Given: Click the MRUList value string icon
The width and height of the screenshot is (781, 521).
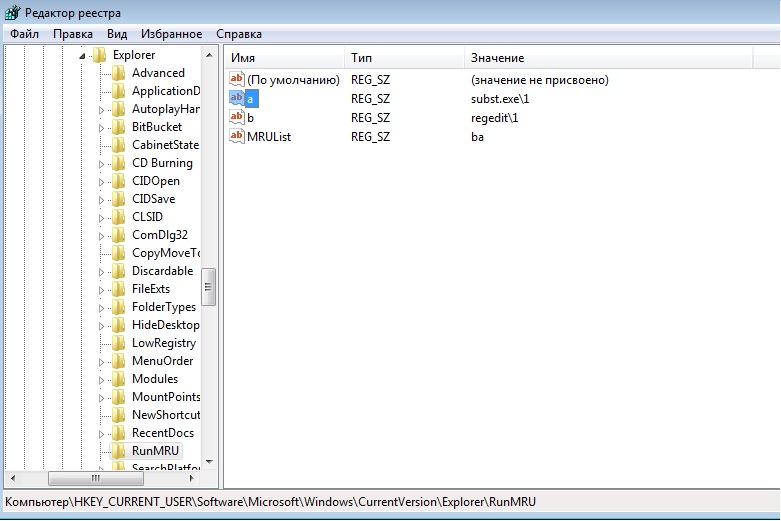Looking at the screenshot, I should click(237, 136).
